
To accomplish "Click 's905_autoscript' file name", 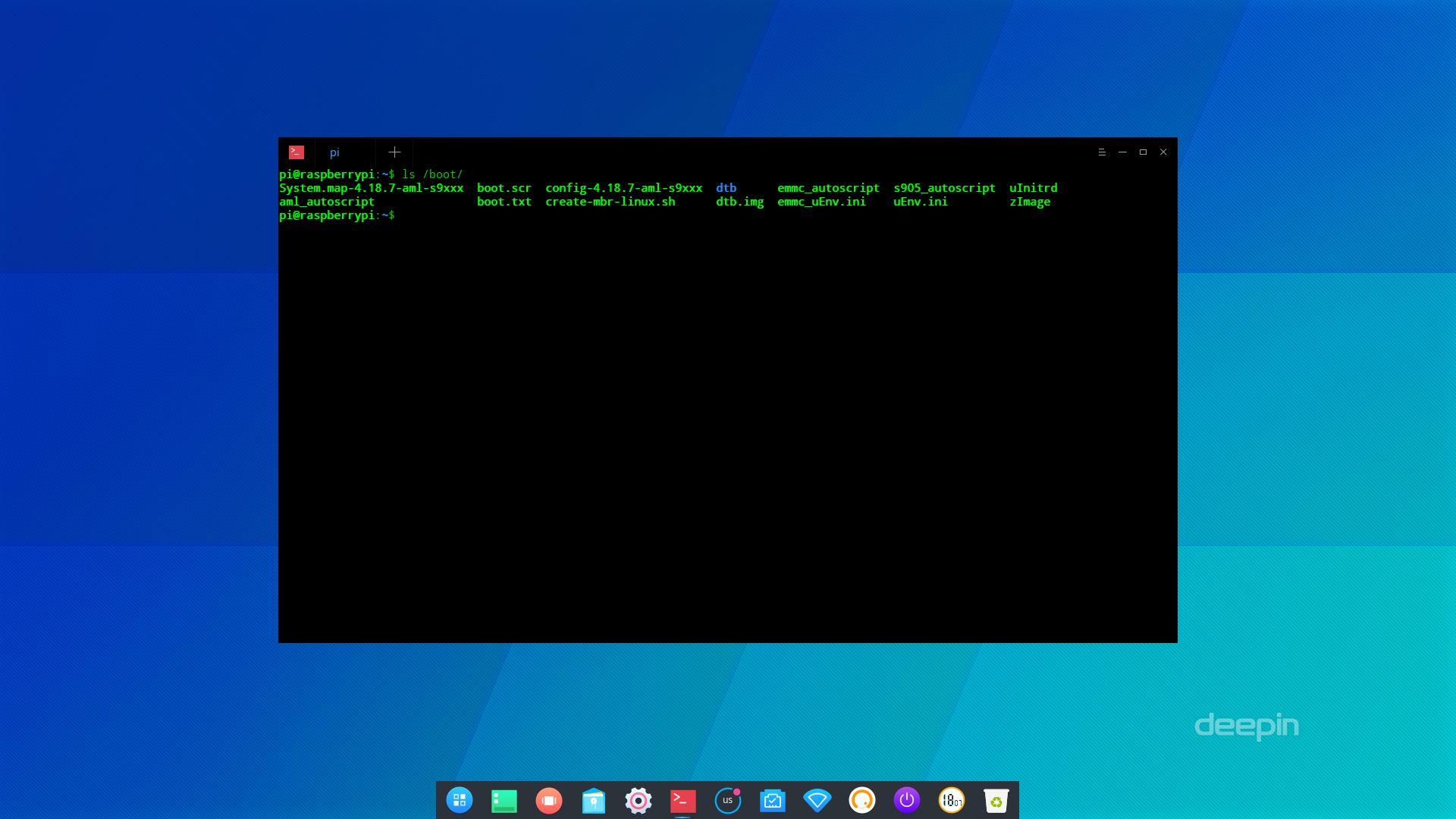I will pos(944,188).
